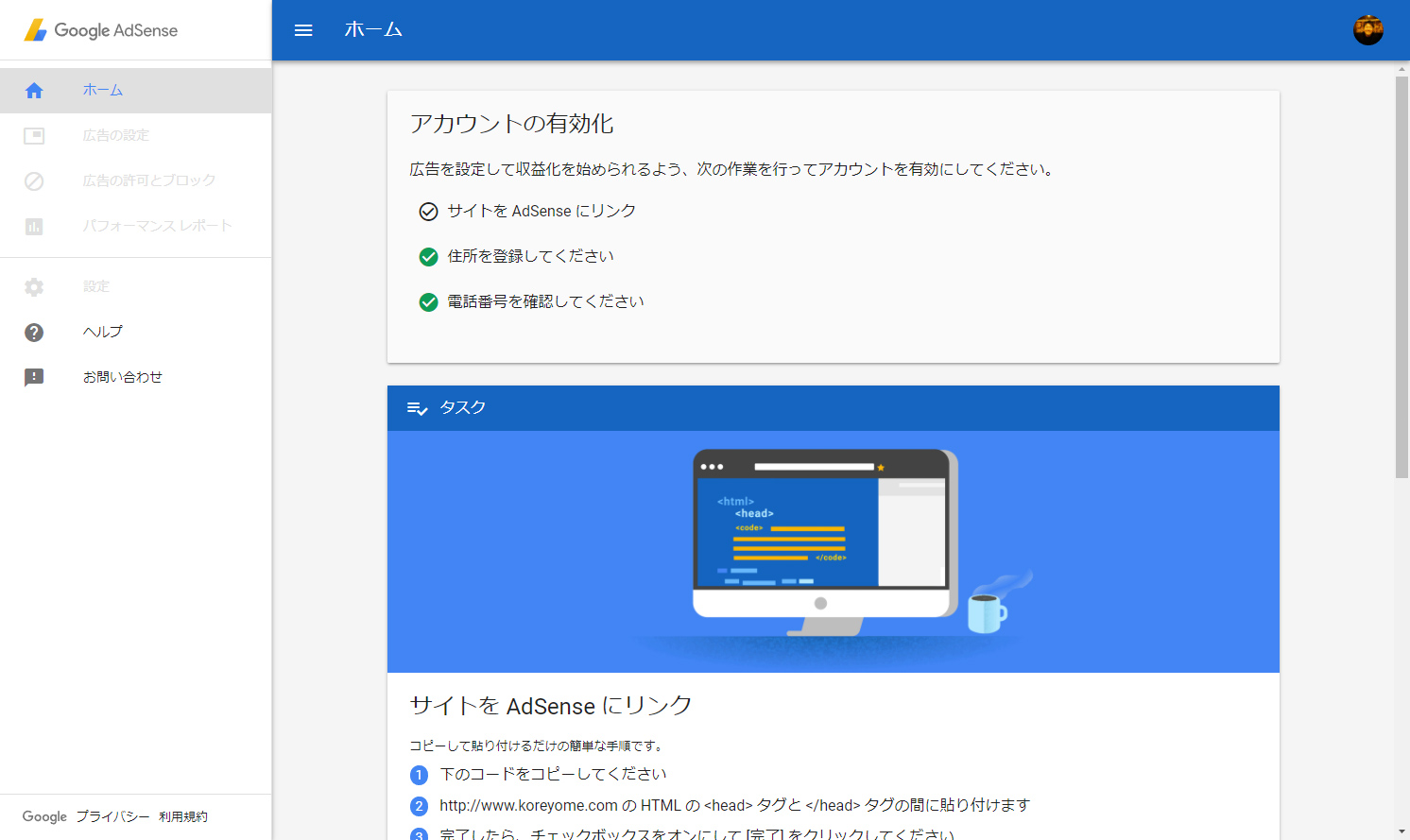1410x840 pixels.
Task: Open 設定 in the sidebar
Action: click(x=136, y=287)
